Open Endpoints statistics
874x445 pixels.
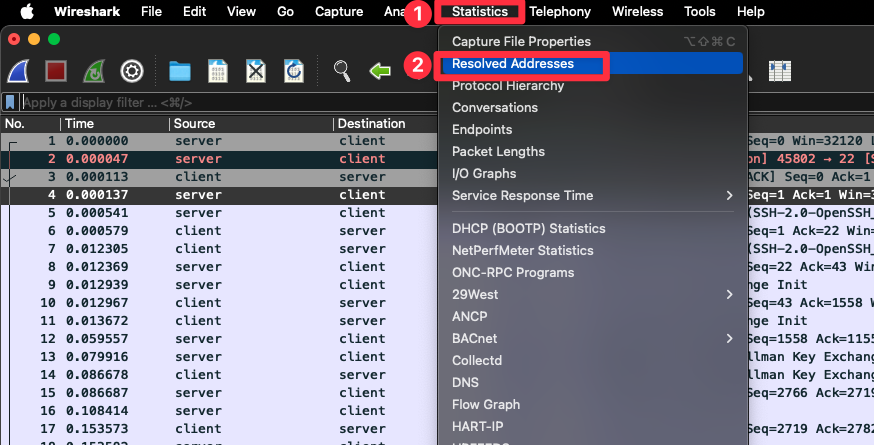(593, 129)
